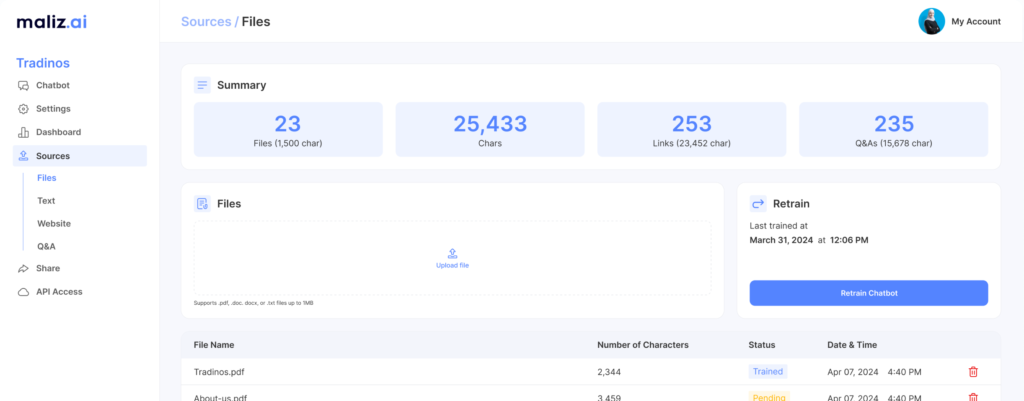Click the maliz.ai logo
The image size is (1024, 401).
[x=51, y=22]
